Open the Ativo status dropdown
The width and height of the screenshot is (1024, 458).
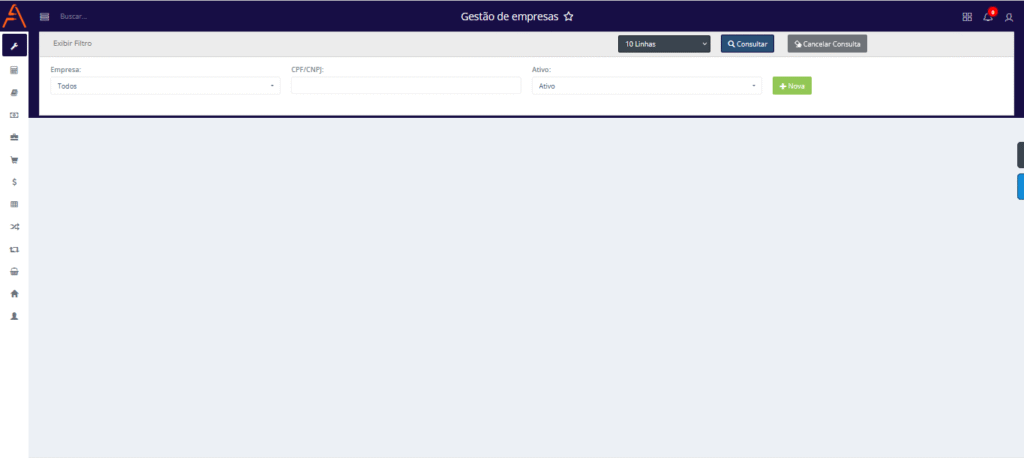point(647,86)
